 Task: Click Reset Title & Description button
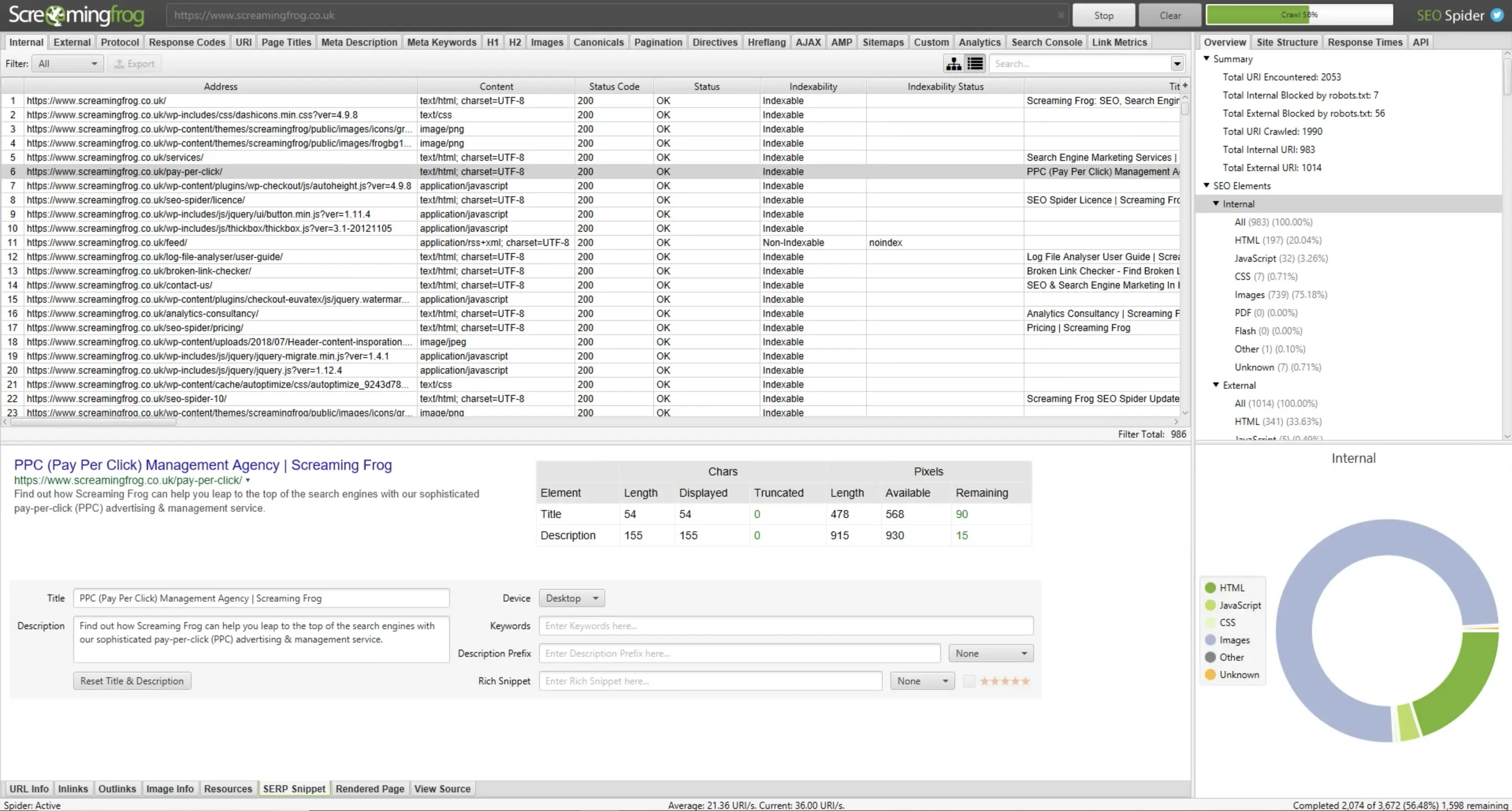pyautogui.click(x=132, y=681)
